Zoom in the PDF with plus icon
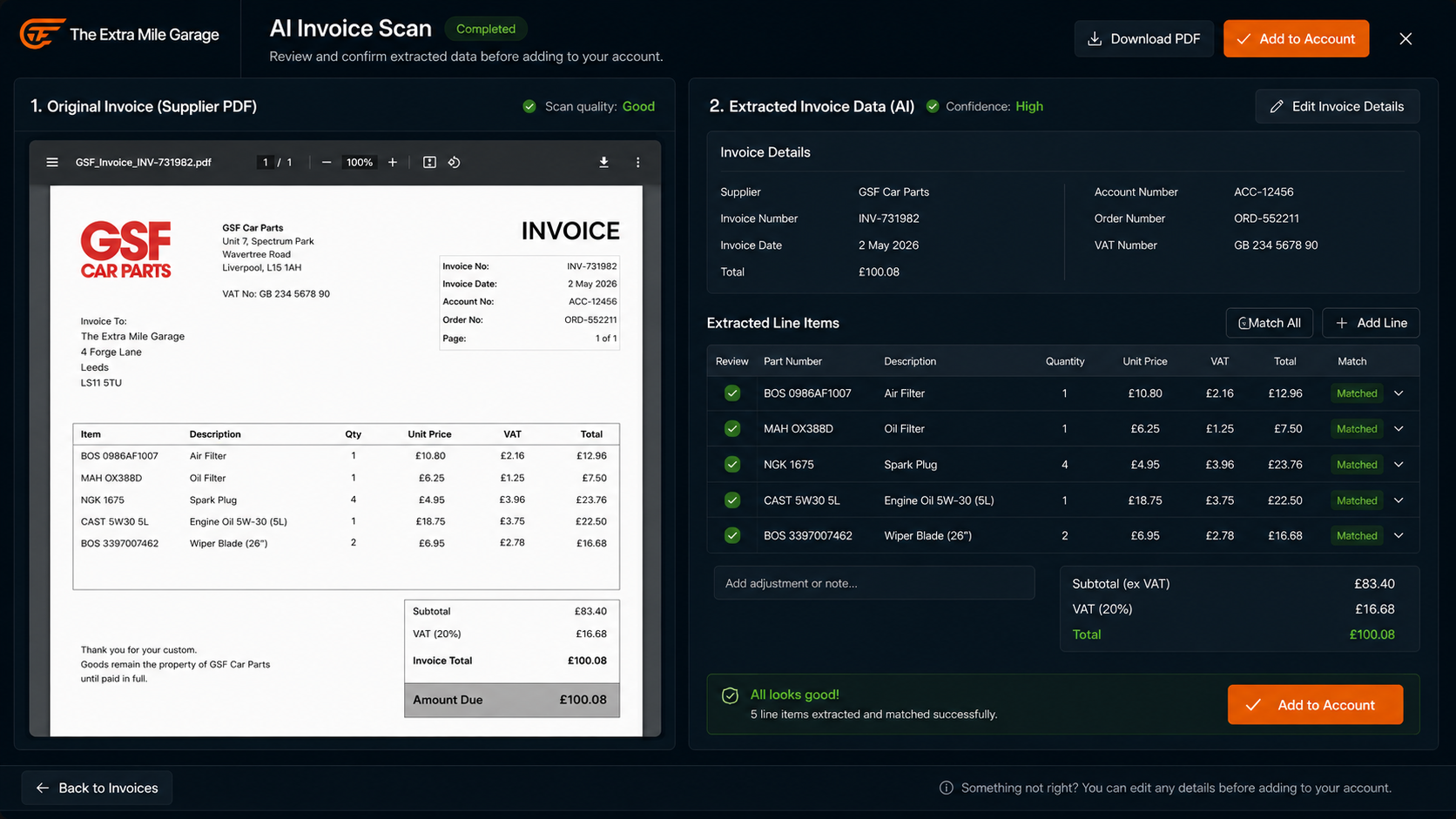This screenshot has width=1456, height=819. click(393, 163)
